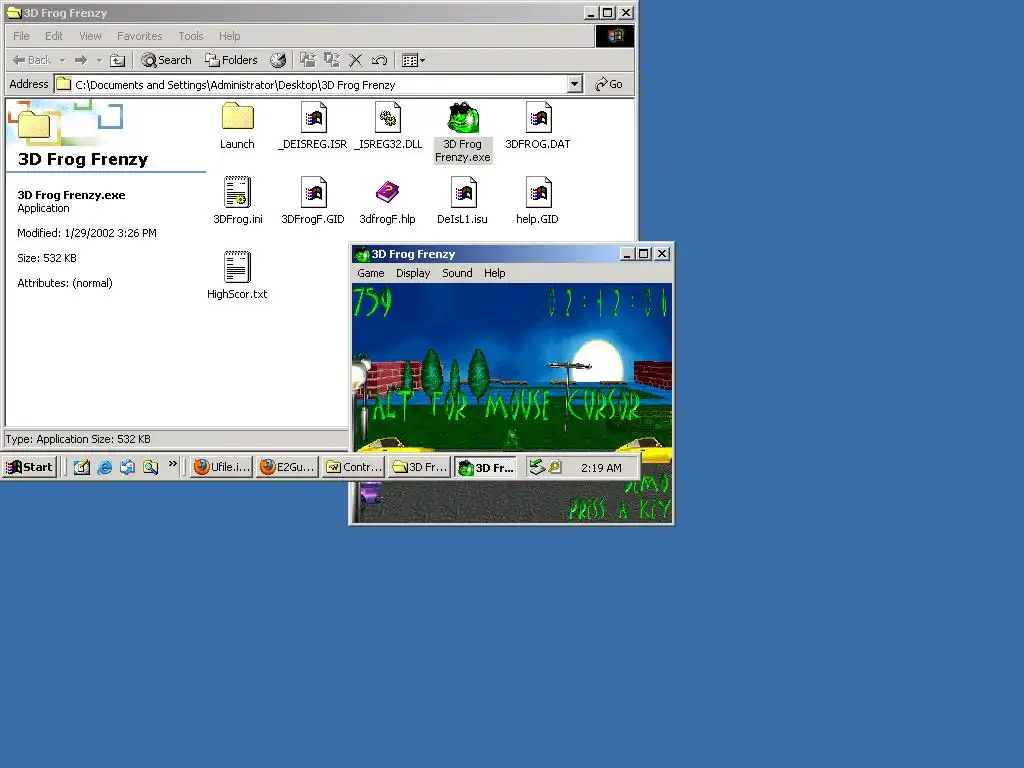The image size is (1024, 768).
Task: Open the Views dropdown in Explorer toolbar
Action: click(413, 61)
